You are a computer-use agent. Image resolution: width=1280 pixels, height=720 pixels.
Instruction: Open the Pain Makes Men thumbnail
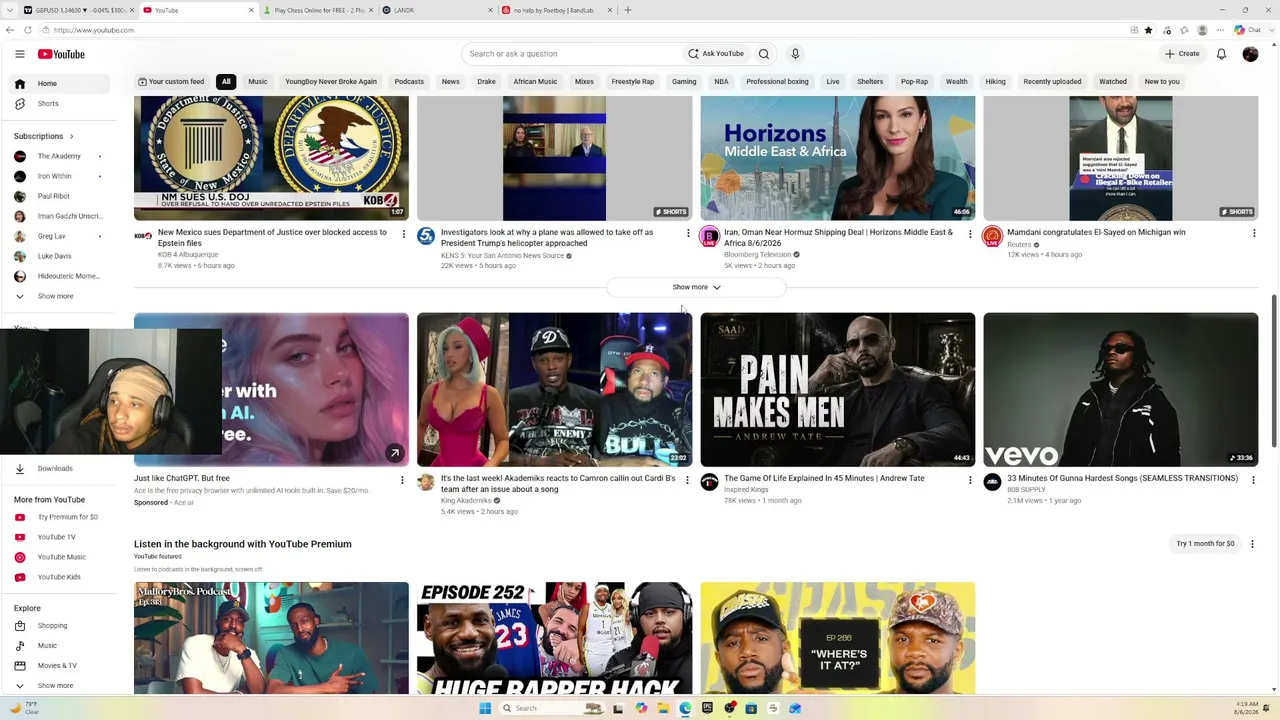838,390
